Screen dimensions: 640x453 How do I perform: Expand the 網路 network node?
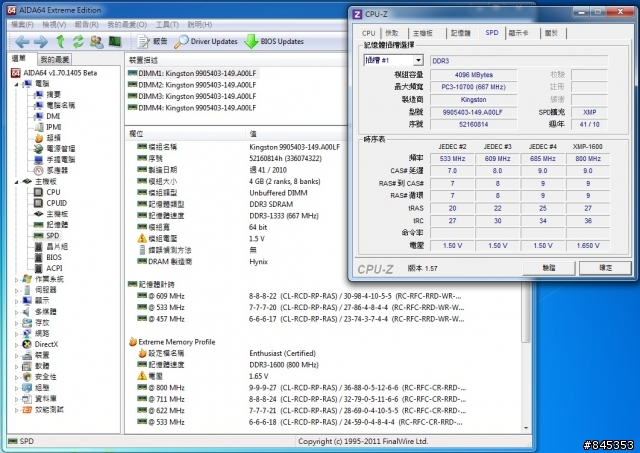click(17, 334)
